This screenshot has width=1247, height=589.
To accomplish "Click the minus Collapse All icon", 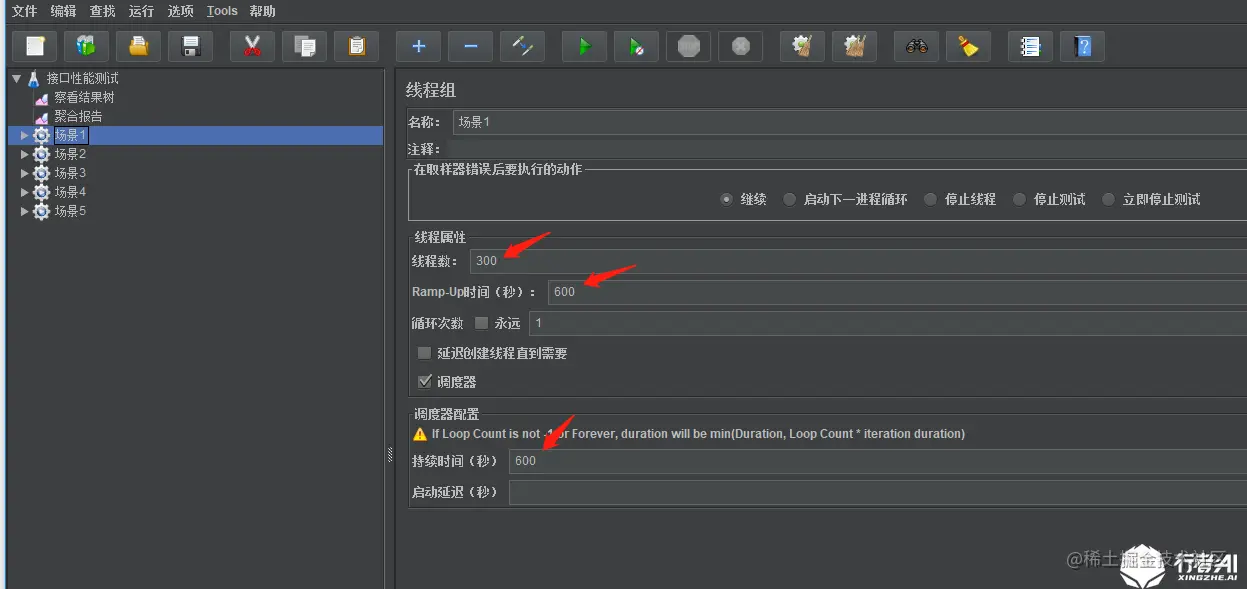I will (470, 46).
